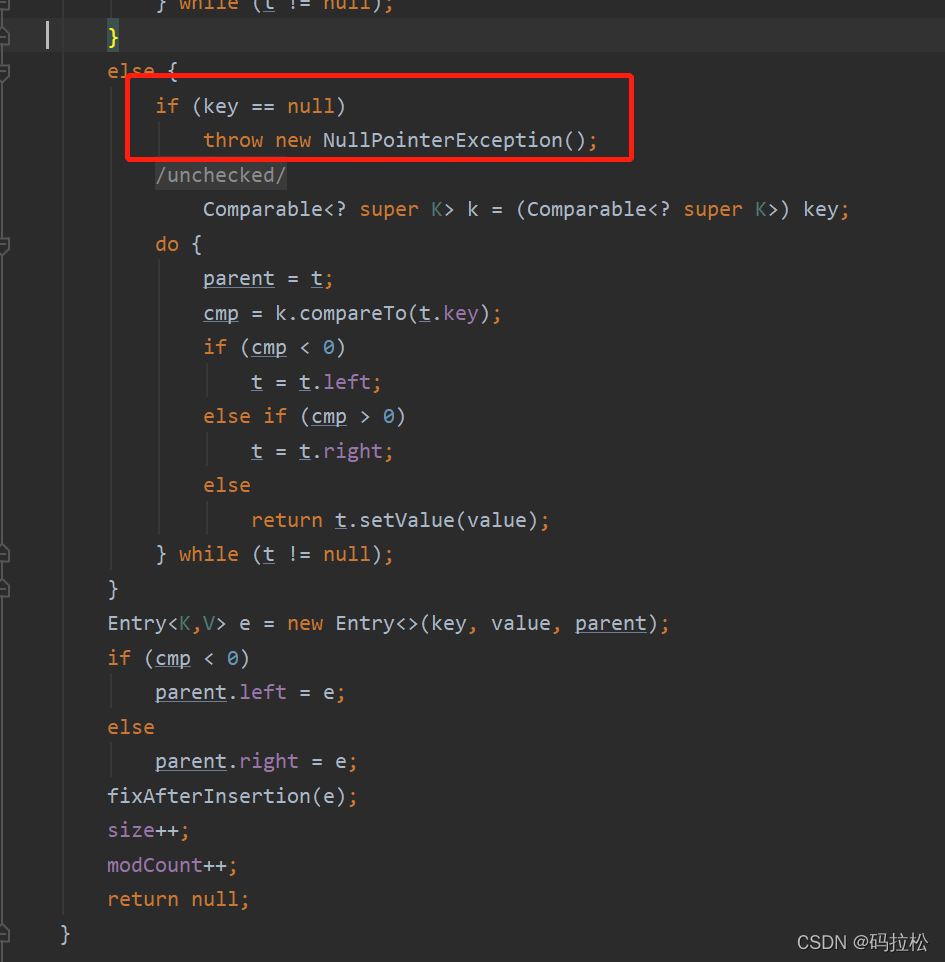Click 'if (key == null)' line
The image size is (945, 962).
250,107
